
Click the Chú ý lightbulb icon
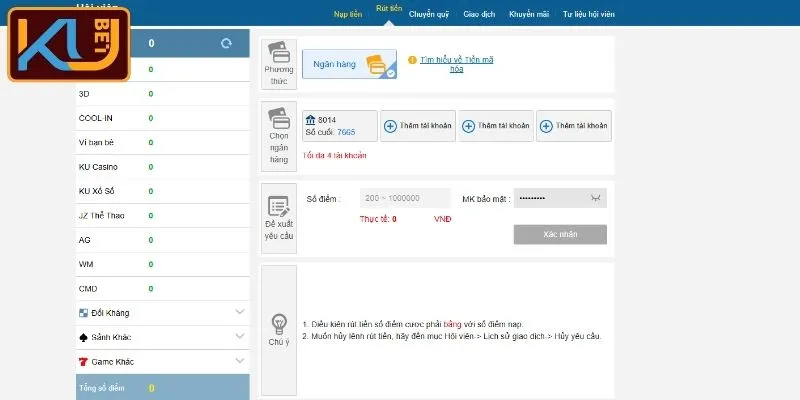(279, 324)
